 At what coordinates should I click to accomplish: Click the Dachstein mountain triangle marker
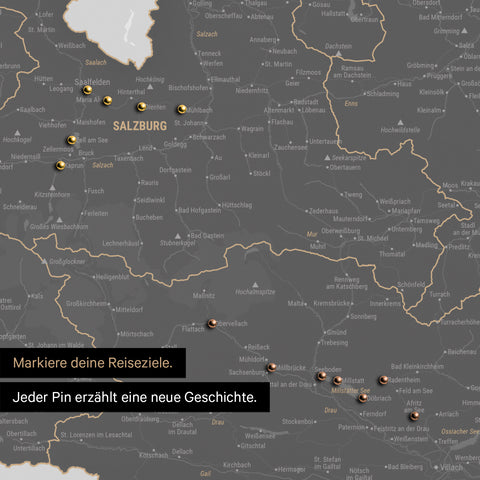[x=339, y=53]
